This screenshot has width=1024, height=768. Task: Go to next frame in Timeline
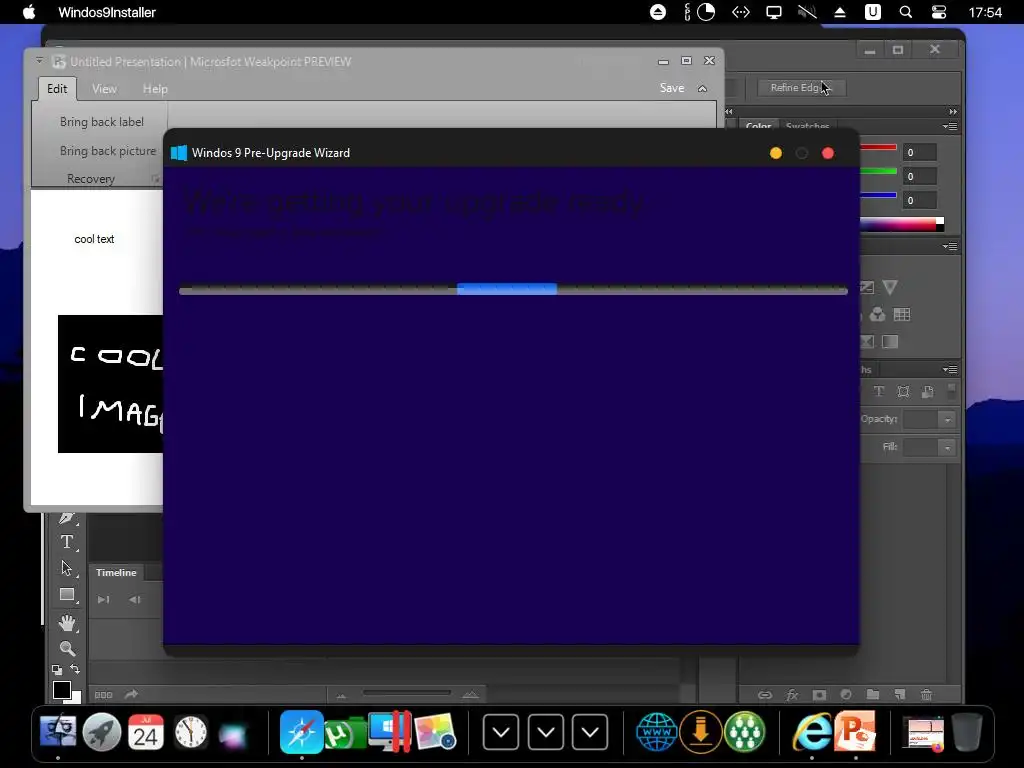pyautogui.click(x=103, y=600)
